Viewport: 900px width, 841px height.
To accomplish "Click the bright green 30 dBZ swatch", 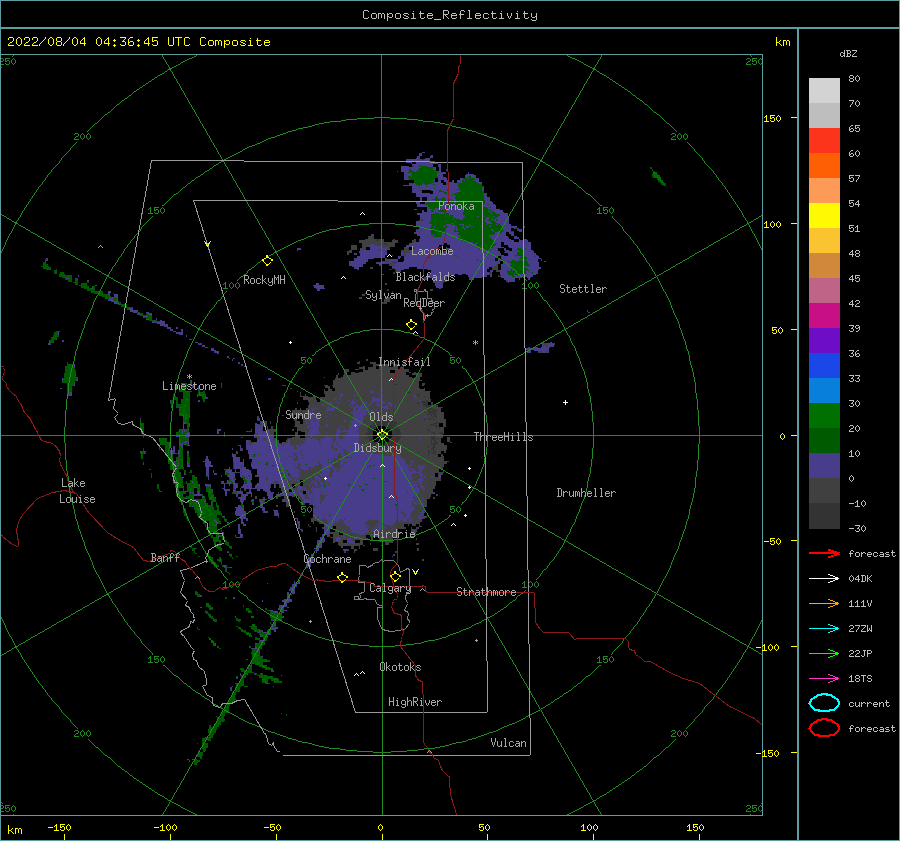I will [824, 415].
